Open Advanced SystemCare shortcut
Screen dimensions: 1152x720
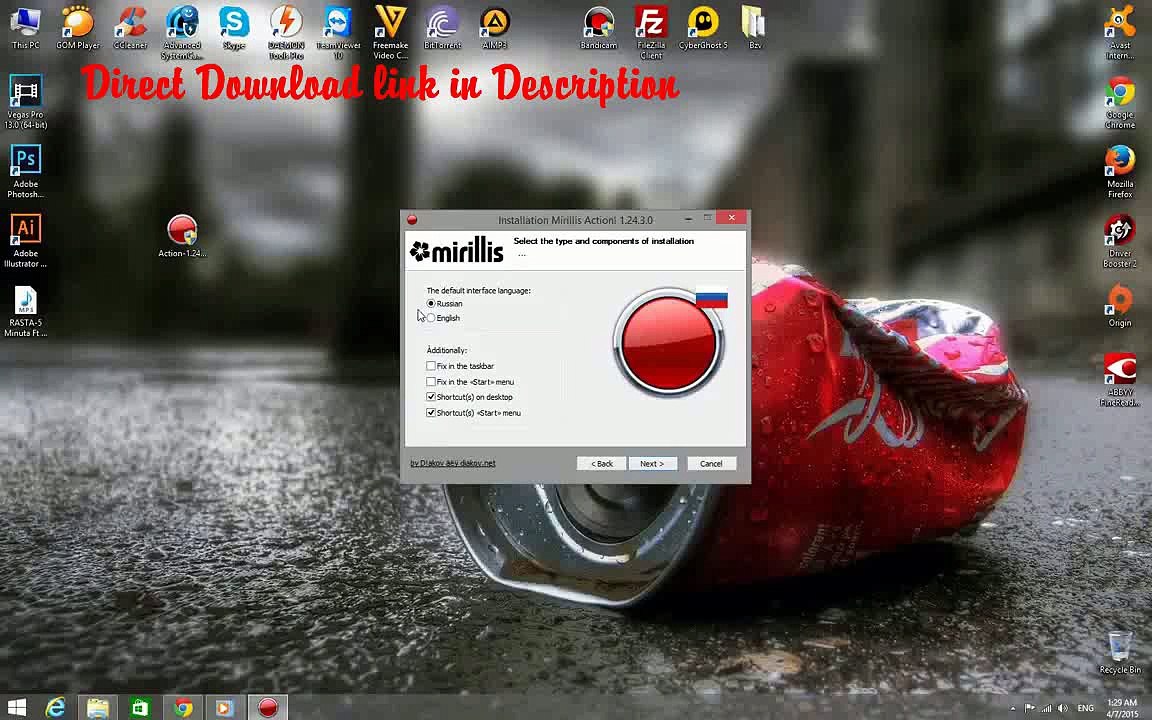[x=182, y=33]
